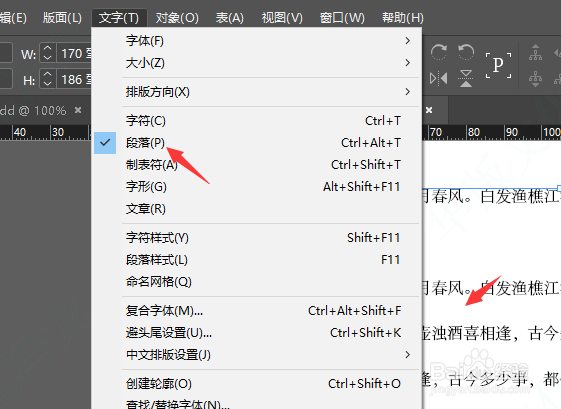Viewport: 561px width, 409px height.
Task: Expand the 中文排版设置(J) submenu
Action: point(257,355)
